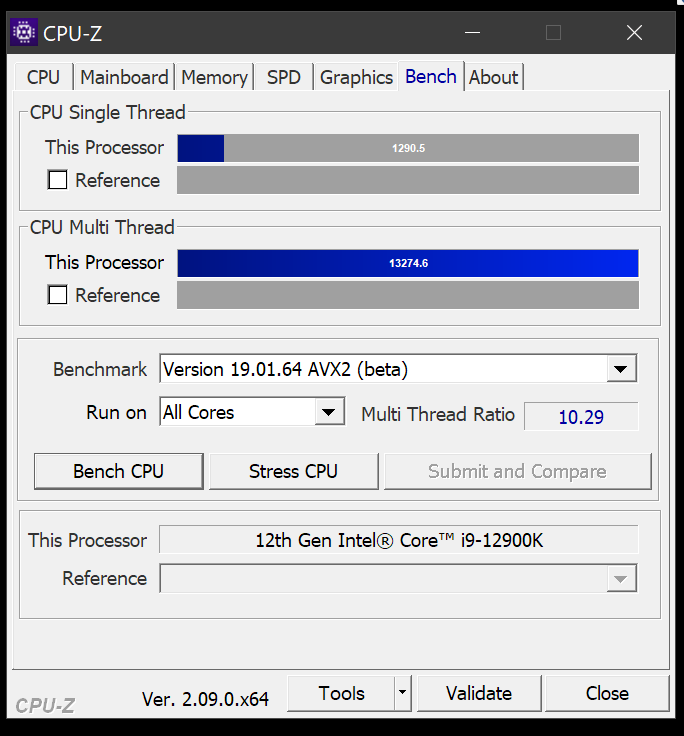Switch to the CPU tab
The height and width of the screenshot is (736, 684).
coord(44,77)
